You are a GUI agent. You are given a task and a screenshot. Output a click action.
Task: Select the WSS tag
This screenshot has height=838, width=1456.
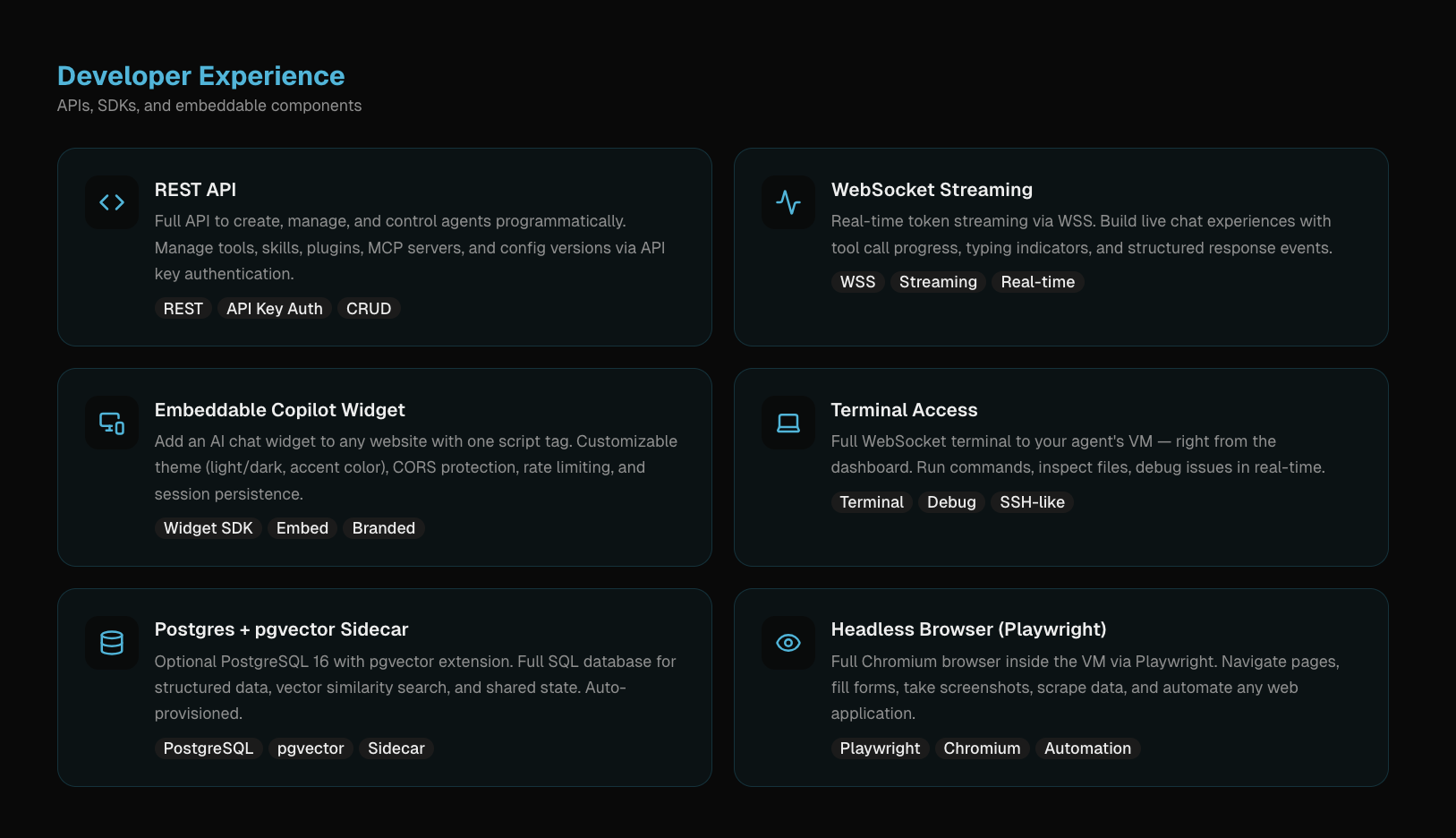coord(857,282)
